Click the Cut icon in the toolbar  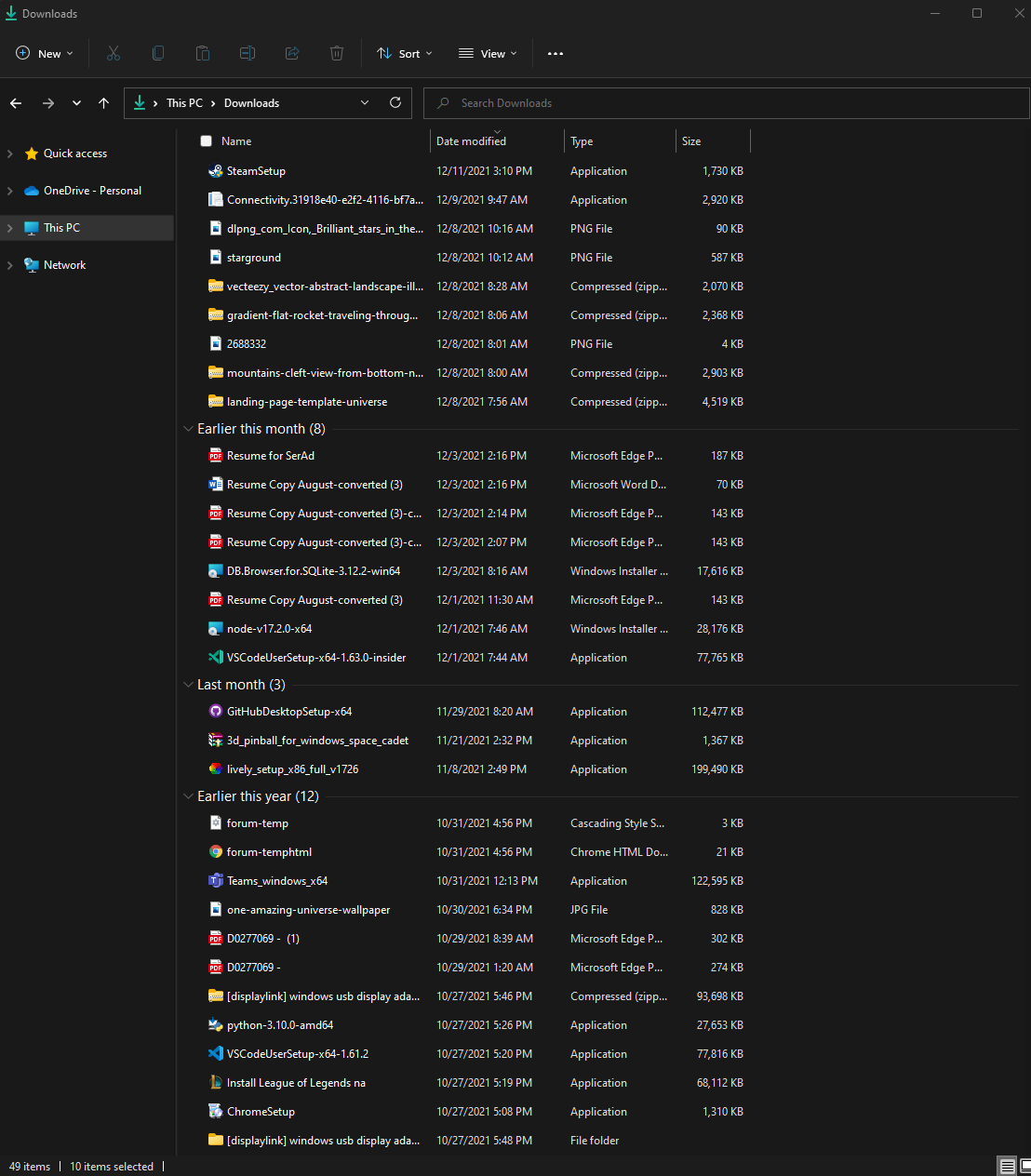pyautogui.click(x=113, y=53)
